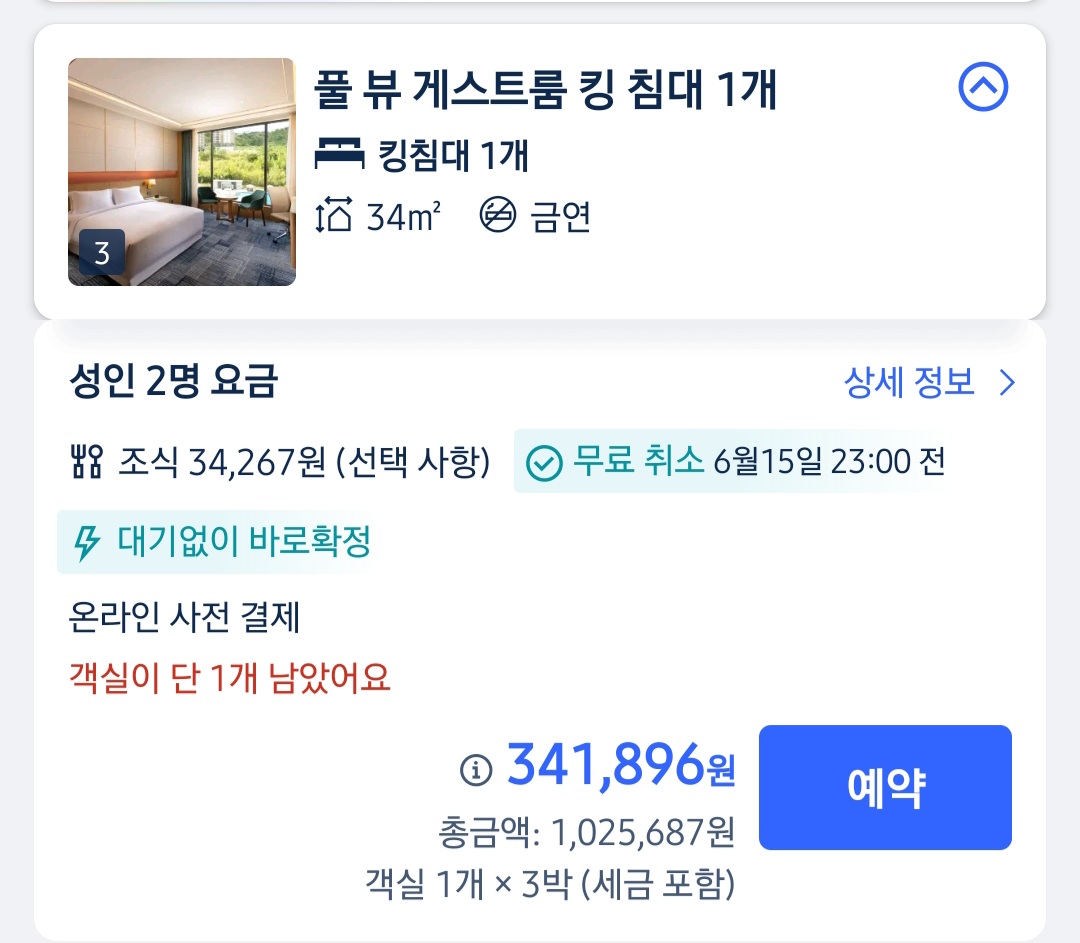Tap the price info icon beside 341,896원
Screen dimensions: 1080x943
(476, 769)
